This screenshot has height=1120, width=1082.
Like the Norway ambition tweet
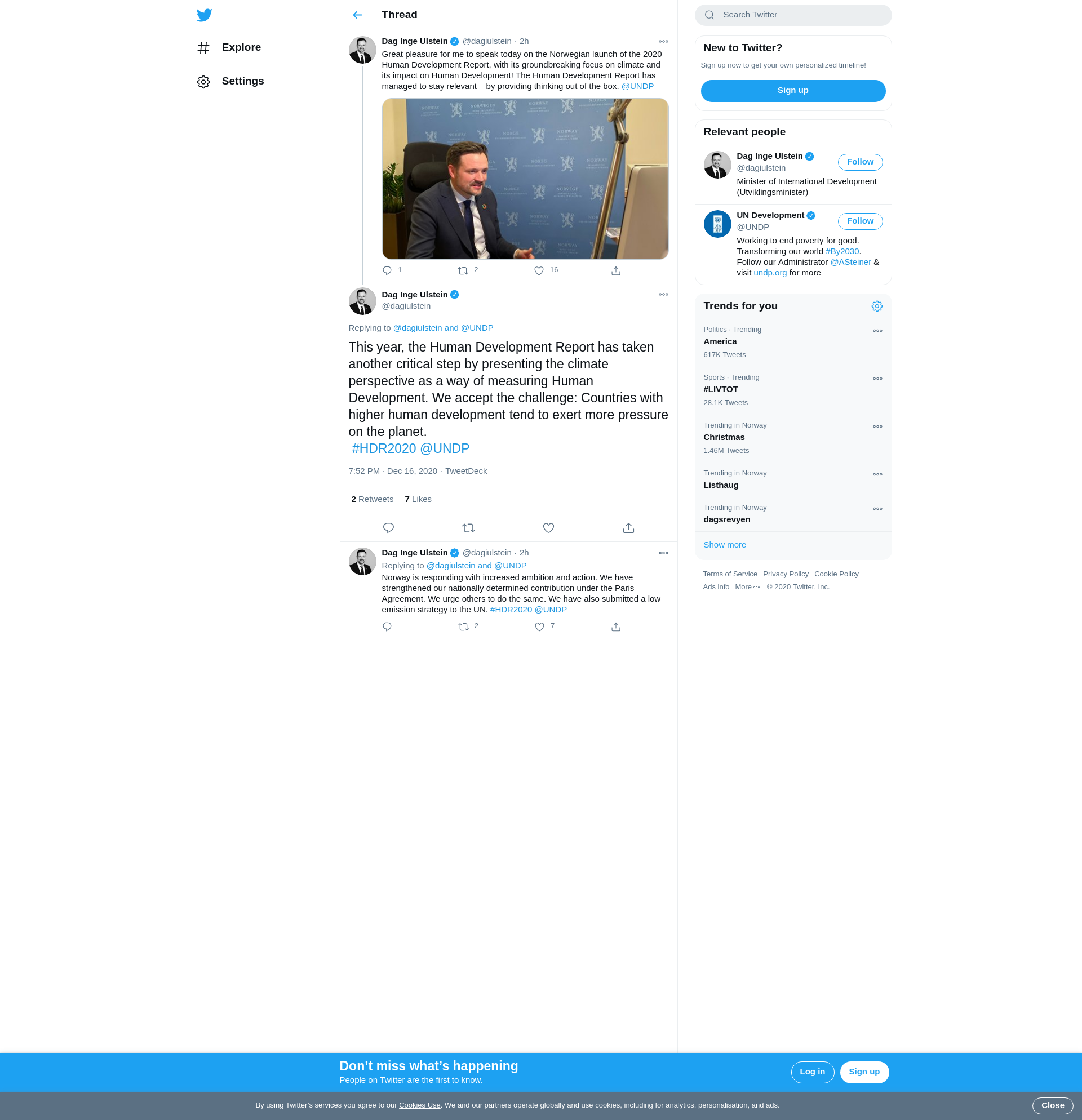(539, 626)
